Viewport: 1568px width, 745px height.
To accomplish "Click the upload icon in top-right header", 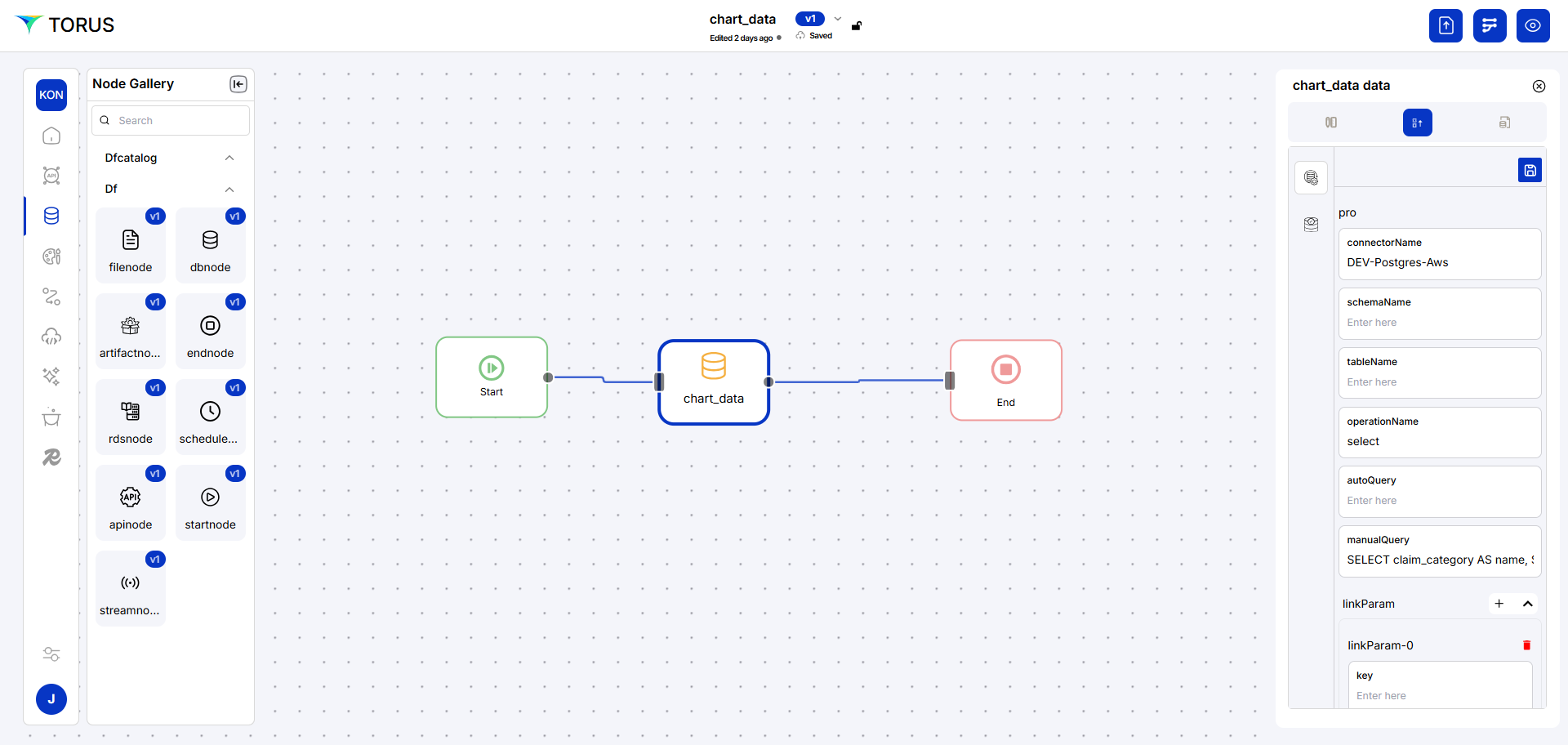I will 1445,25.
